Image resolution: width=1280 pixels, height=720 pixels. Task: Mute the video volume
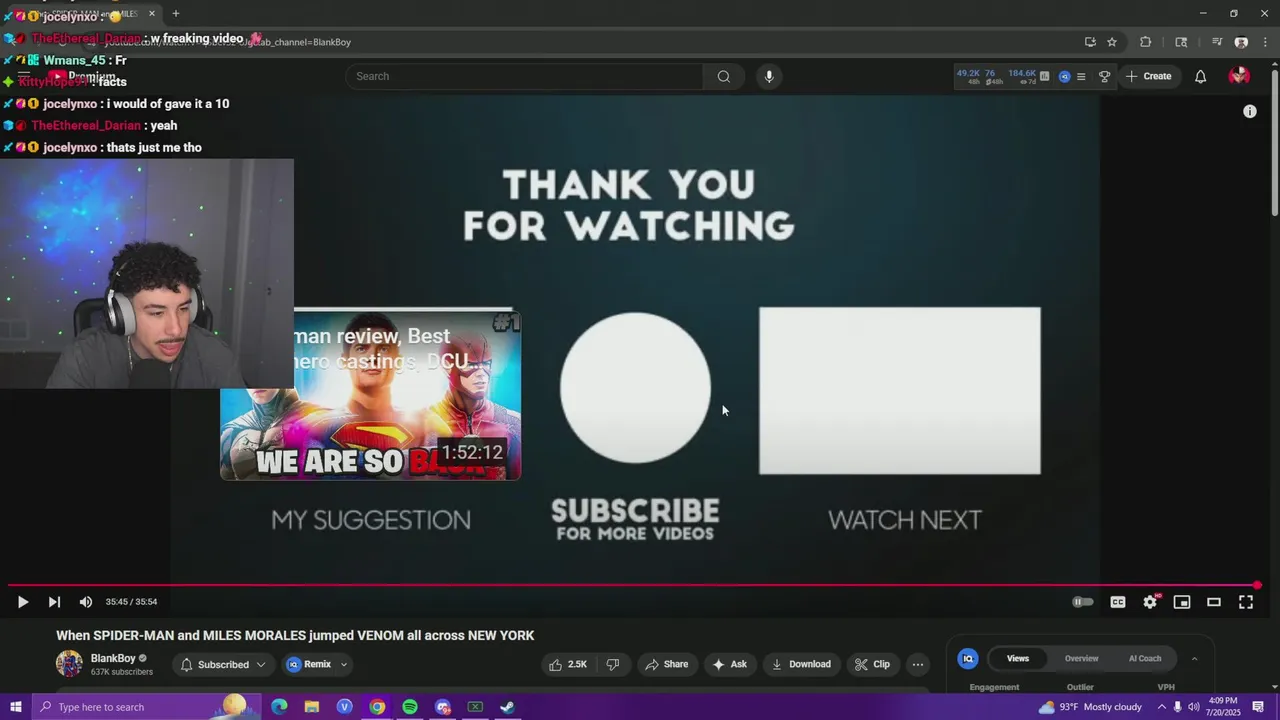(x=86, y=602)
